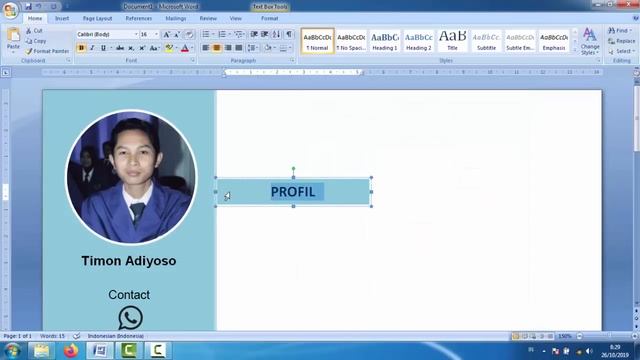The height and width of the screenshot is (360, 640).
Task: Switch to the Page Layout tab
Action: [97, 18]
